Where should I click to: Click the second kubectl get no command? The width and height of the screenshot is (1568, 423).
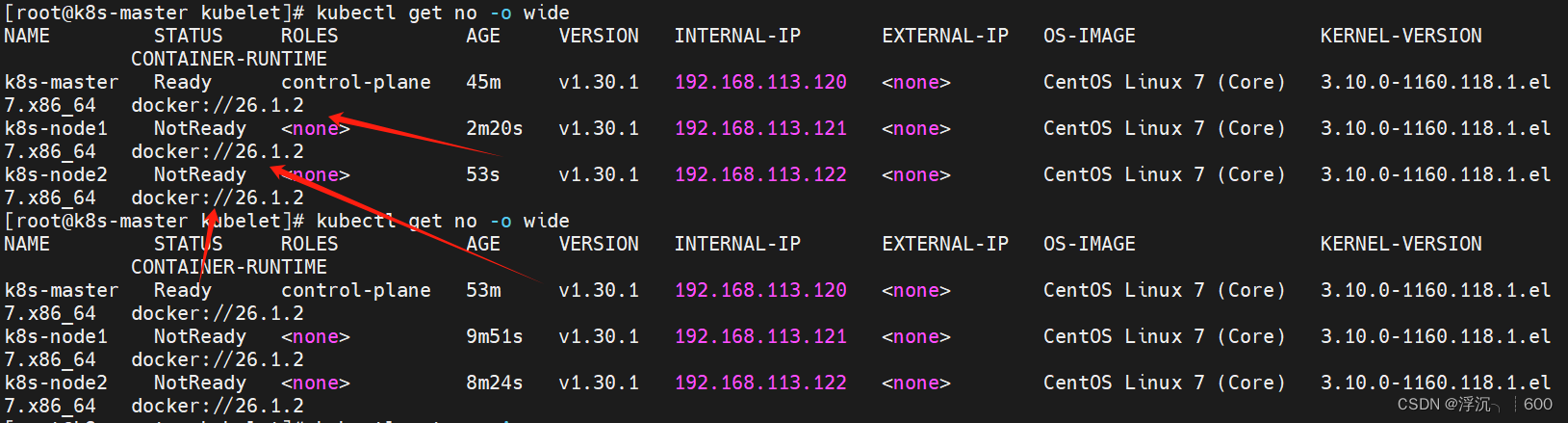point(443,221)
